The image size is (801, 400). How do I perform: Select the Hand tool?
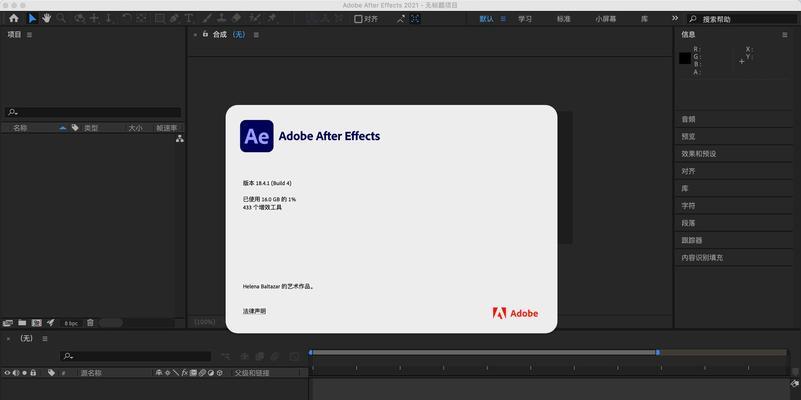pyautogui.click(x=46, y=18)
